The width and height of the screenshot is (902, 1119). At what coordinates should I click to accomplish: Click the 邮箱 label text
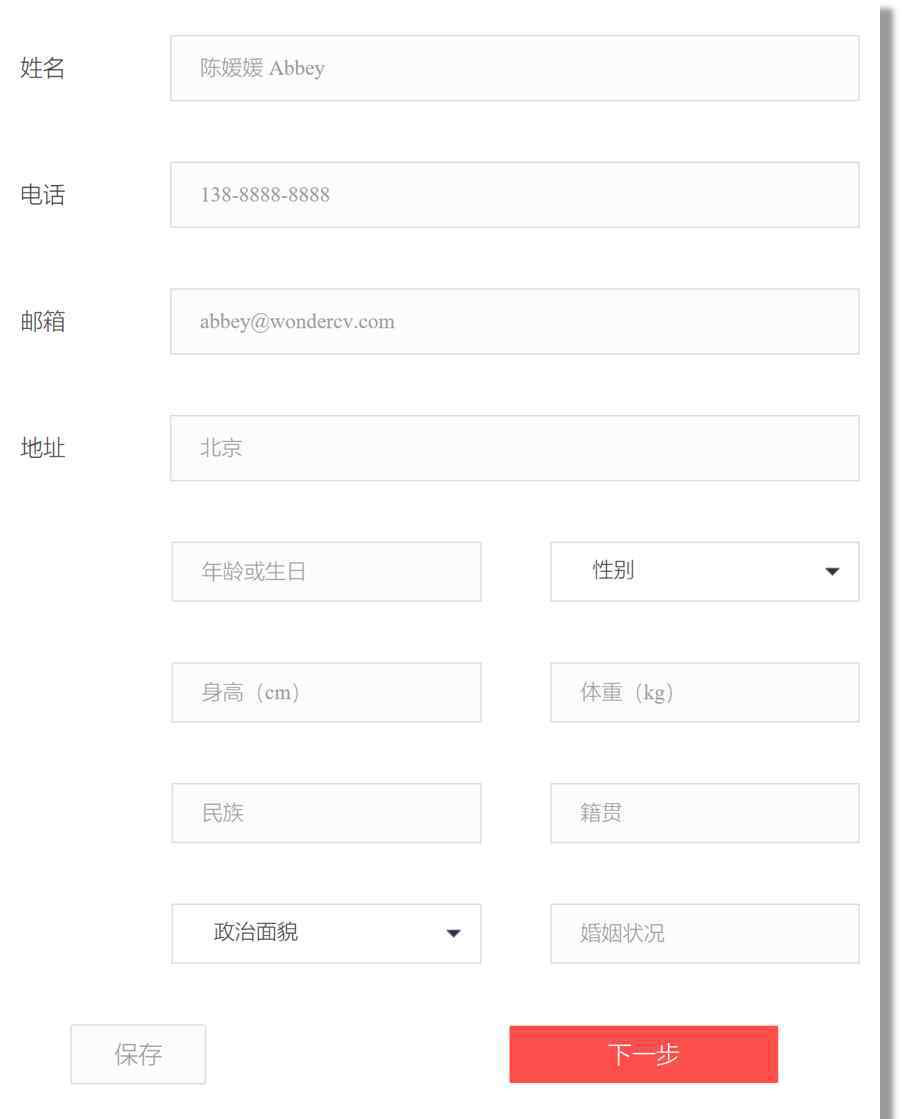[x=43, y=321]
